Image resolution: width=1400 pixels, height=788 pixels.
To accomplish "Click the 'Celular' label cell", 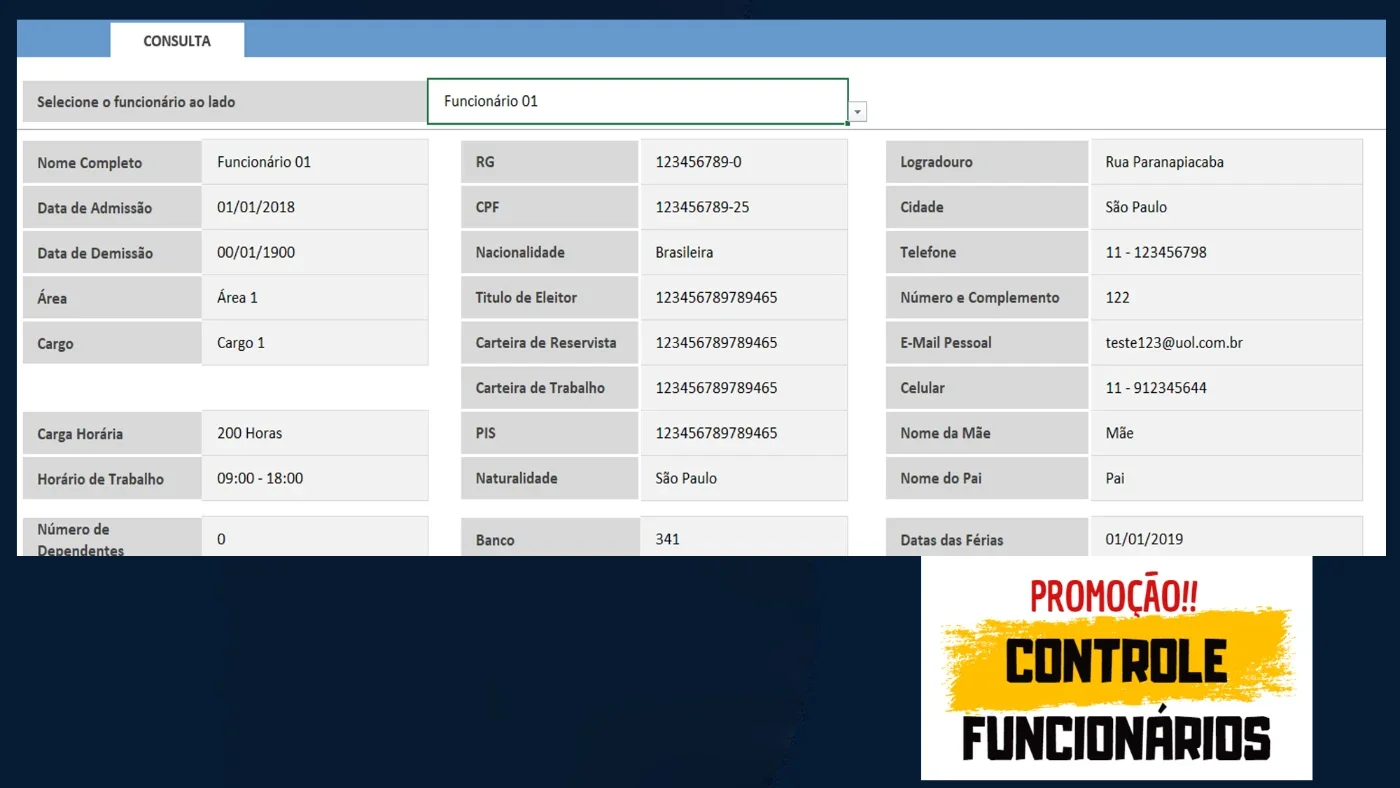I will tap(987, 387).
